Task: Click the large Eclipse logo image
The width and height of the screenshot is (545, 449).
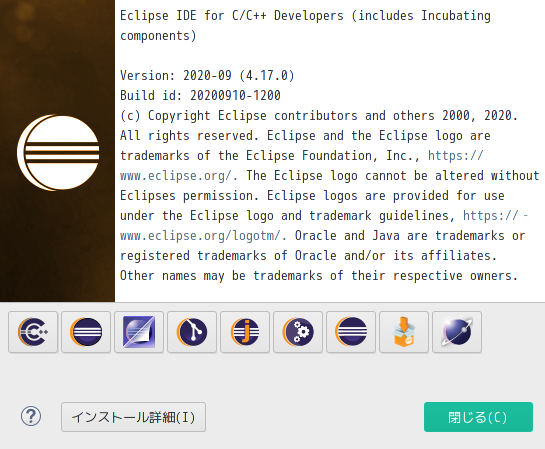Action: (58, 153)
